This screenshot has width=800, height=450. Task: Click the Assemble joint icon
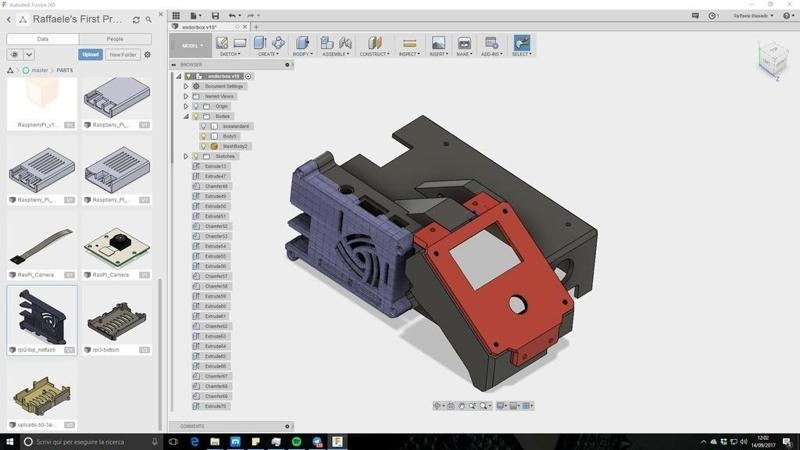345,43
